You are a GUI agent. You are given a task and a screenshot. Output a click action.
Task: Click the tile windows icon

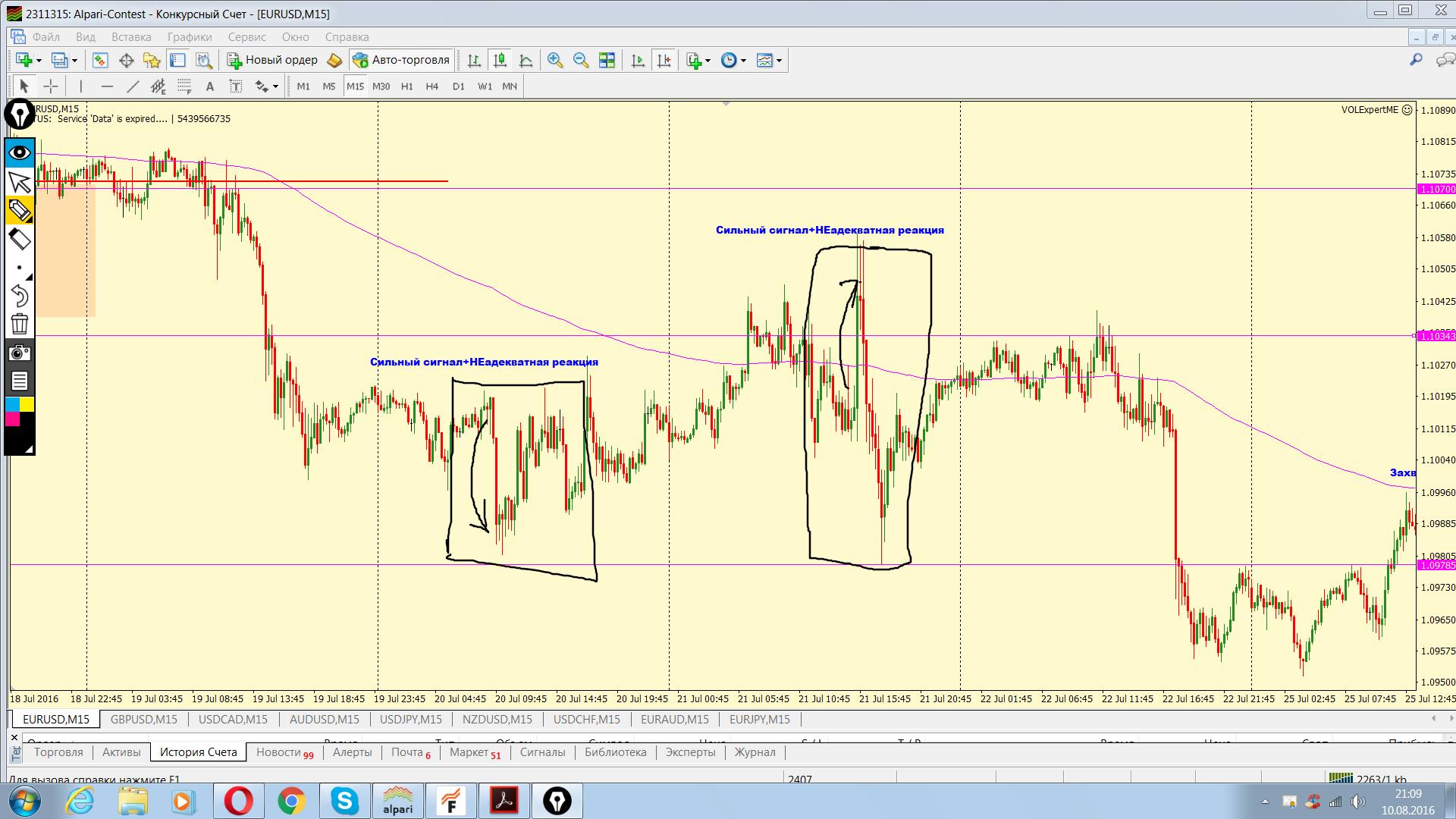coord(607,61)
